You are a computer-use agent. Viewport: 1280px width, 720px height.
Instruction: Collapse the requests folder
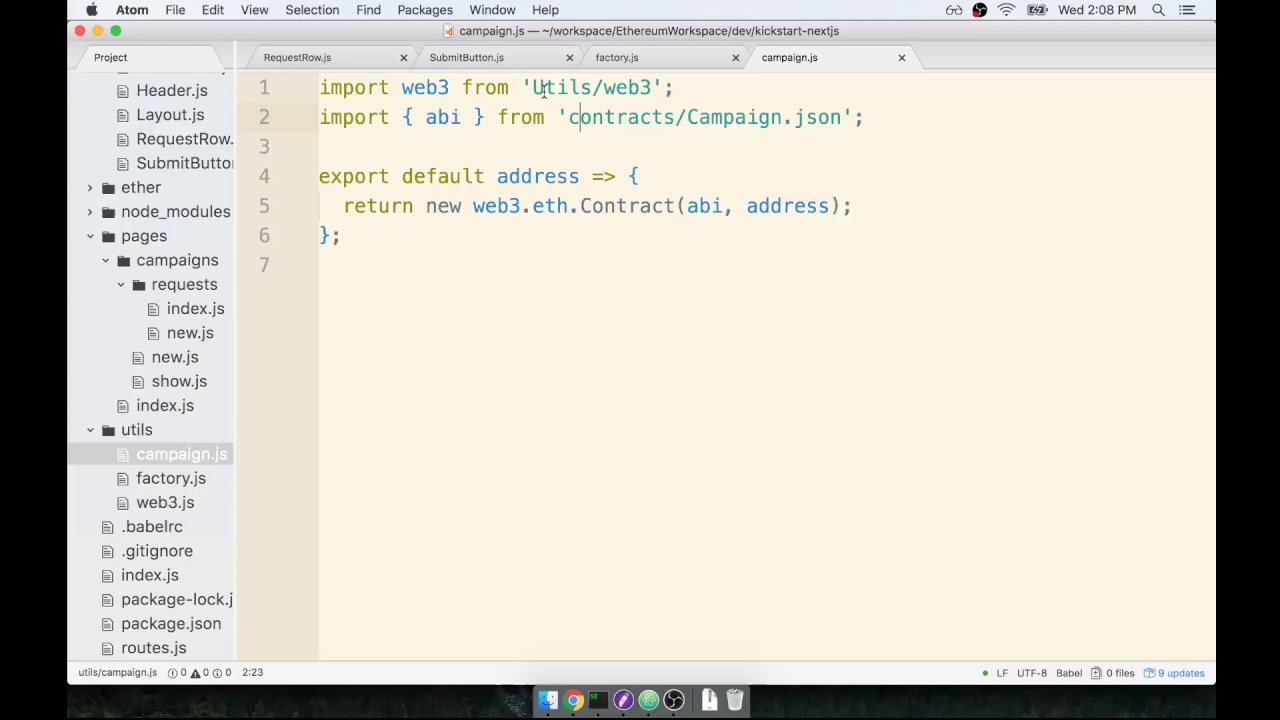point(121,285)
